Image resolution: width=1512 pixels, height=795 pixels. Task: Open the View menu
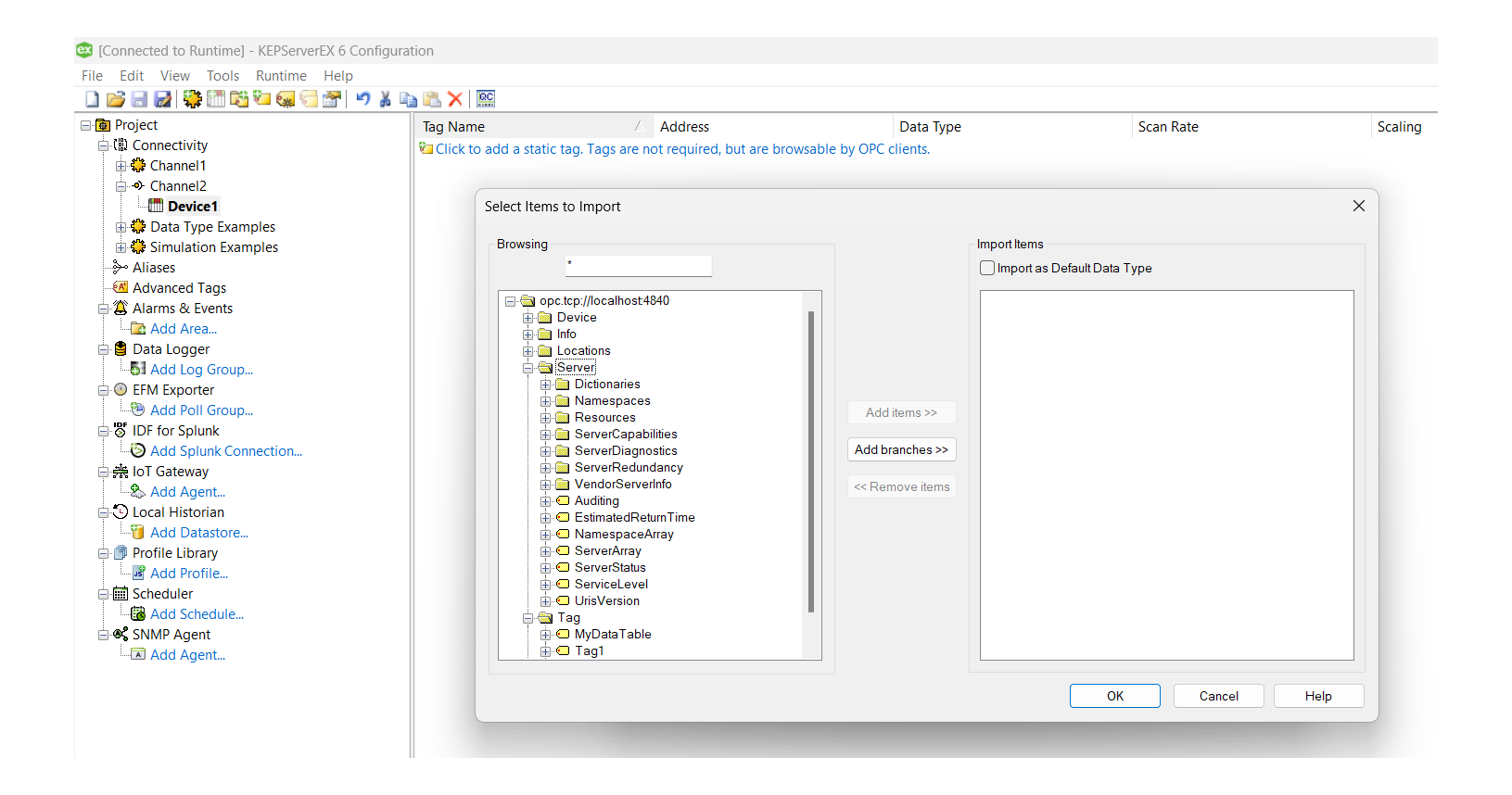point(175,76)
